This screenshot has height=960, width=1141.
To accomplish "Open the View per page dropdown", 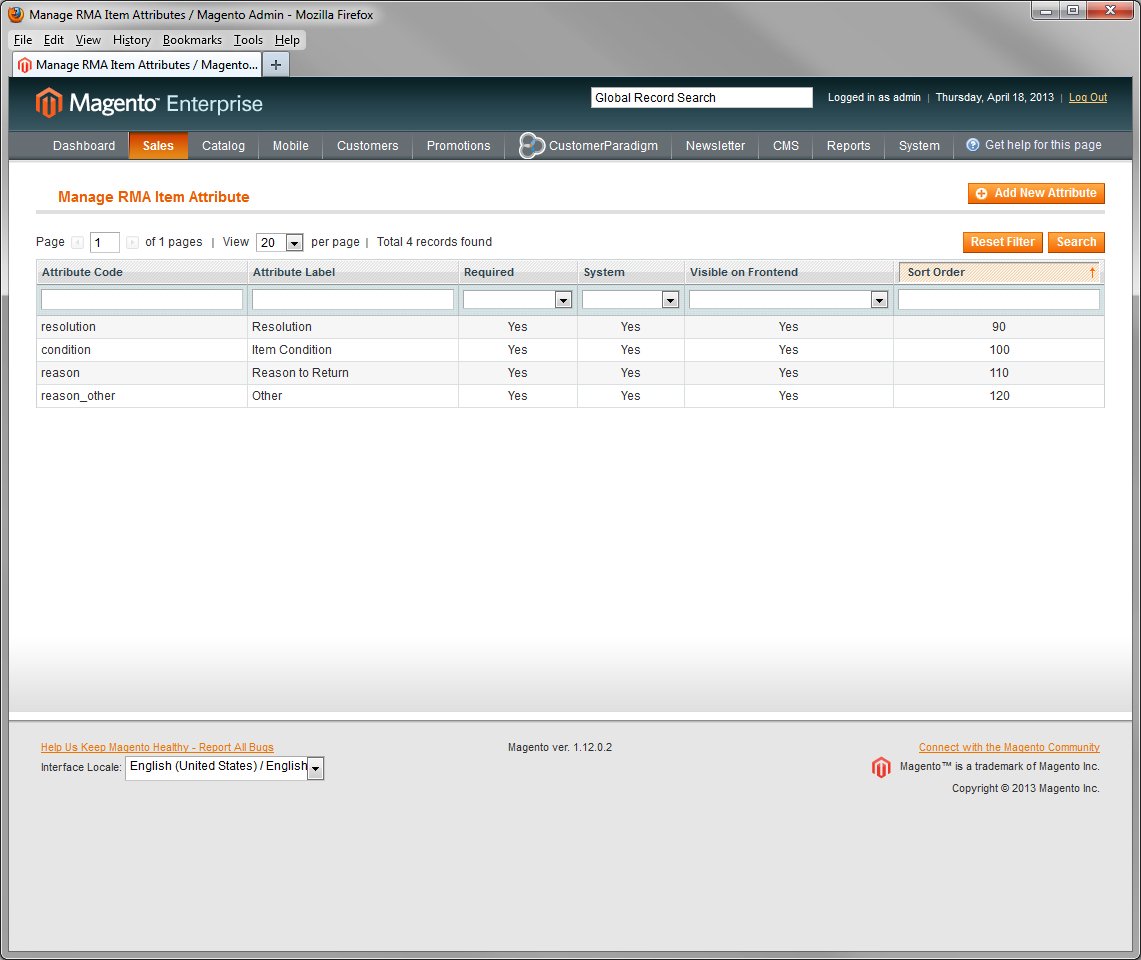I will [279, 242].
